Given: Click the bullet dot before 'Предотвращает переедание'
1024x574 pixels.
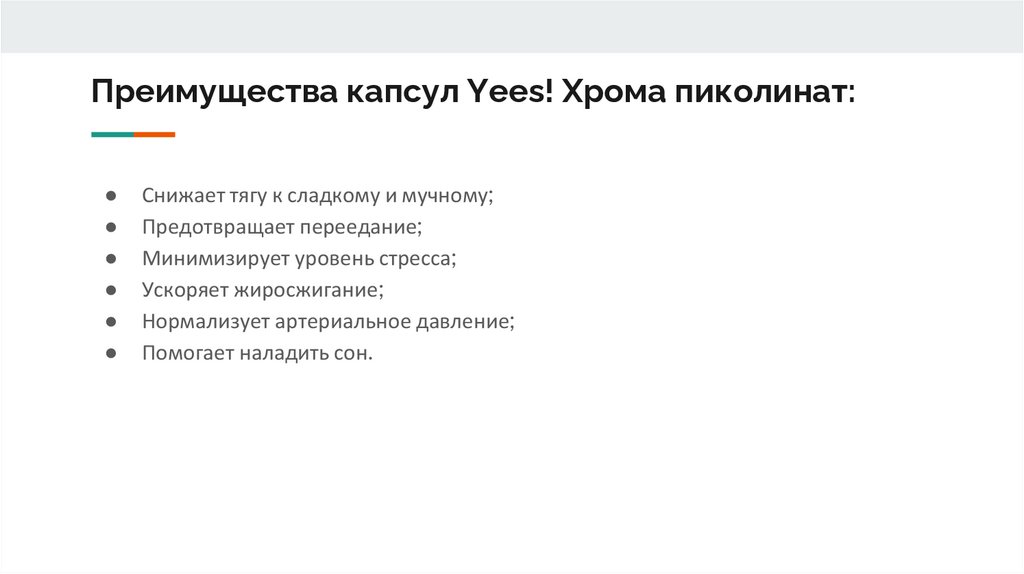Looking at the screenshot, I should (112, 227).
